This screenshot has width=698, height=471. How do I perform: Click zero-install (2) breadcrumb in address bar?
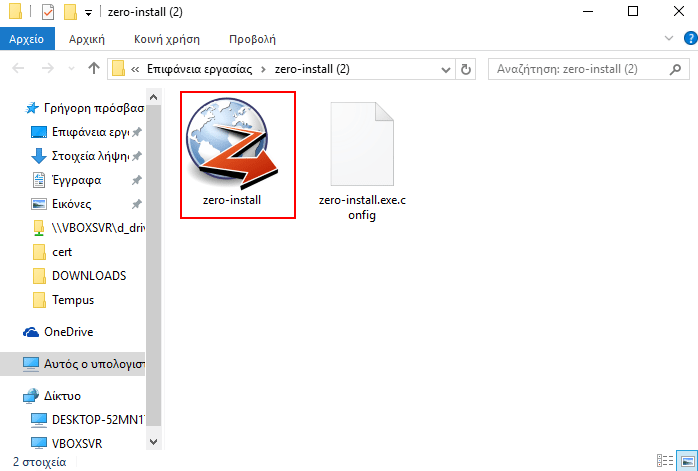pyautogui.click(x=312, y=69)
